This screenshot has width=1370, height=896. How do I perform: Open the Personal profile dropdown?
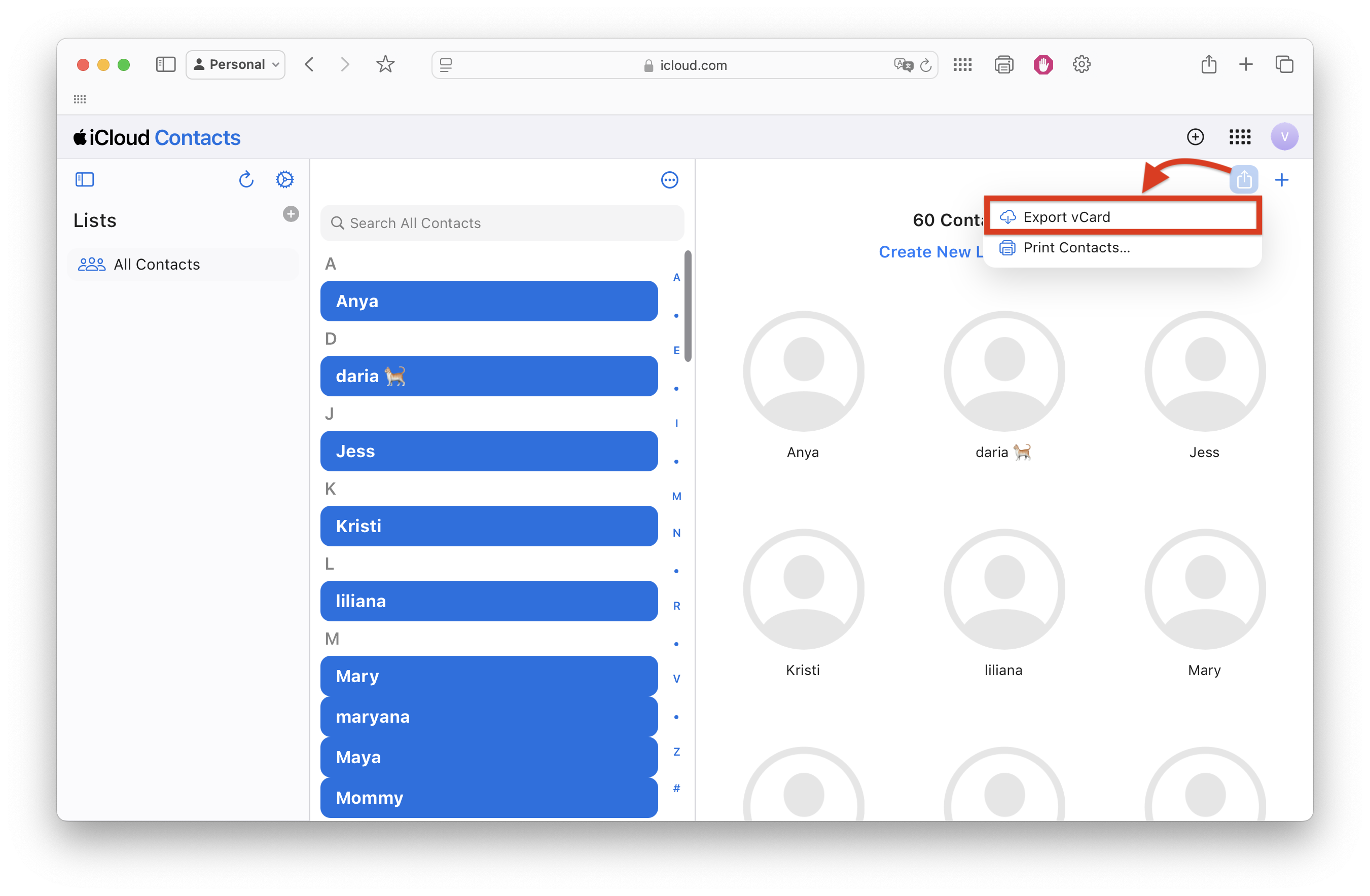pyautogui.click(x=236, y=64)
